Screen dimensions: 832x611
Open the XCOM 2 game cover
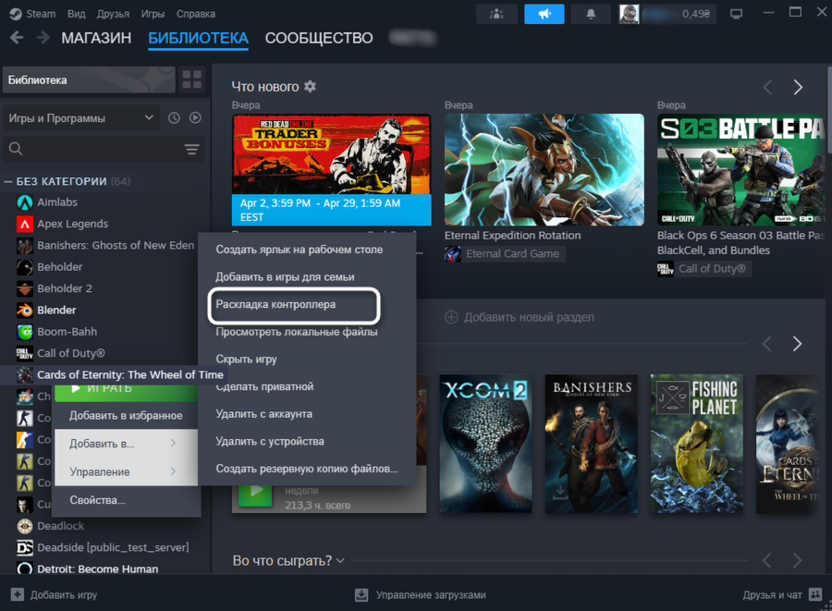pyautogui.click(x=485, y=444)
